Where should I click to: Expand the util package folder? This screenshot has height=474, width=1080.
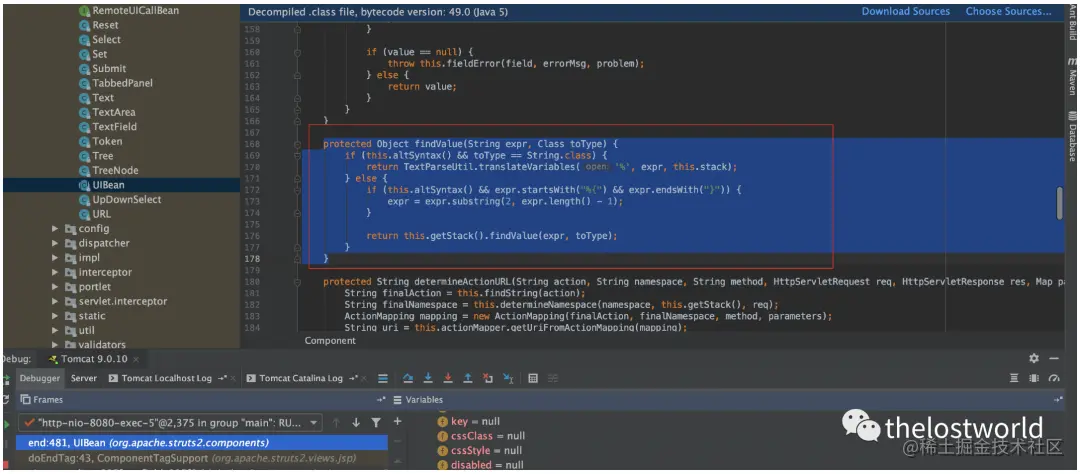pyautogui.click(x=56, y=330)
